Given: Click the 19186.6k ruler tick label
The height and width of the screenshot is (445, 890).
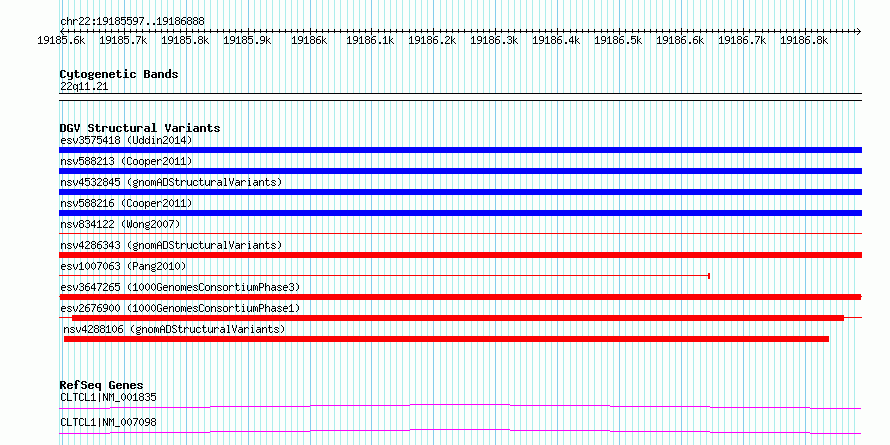Looking at the screenshot, I should pyautogui.click(x=680, y=40).
